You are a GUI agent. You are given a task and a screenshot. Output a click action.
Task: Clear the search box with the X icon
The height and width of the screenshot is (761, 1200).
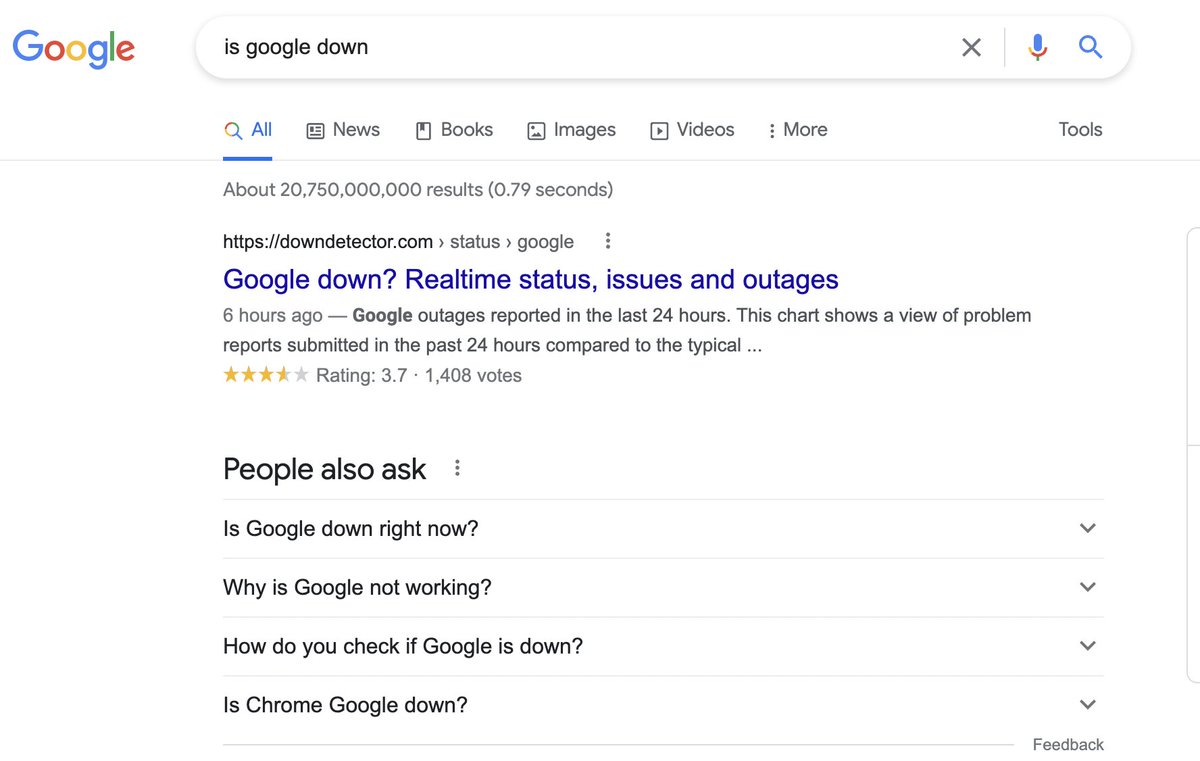pos(971,47)
